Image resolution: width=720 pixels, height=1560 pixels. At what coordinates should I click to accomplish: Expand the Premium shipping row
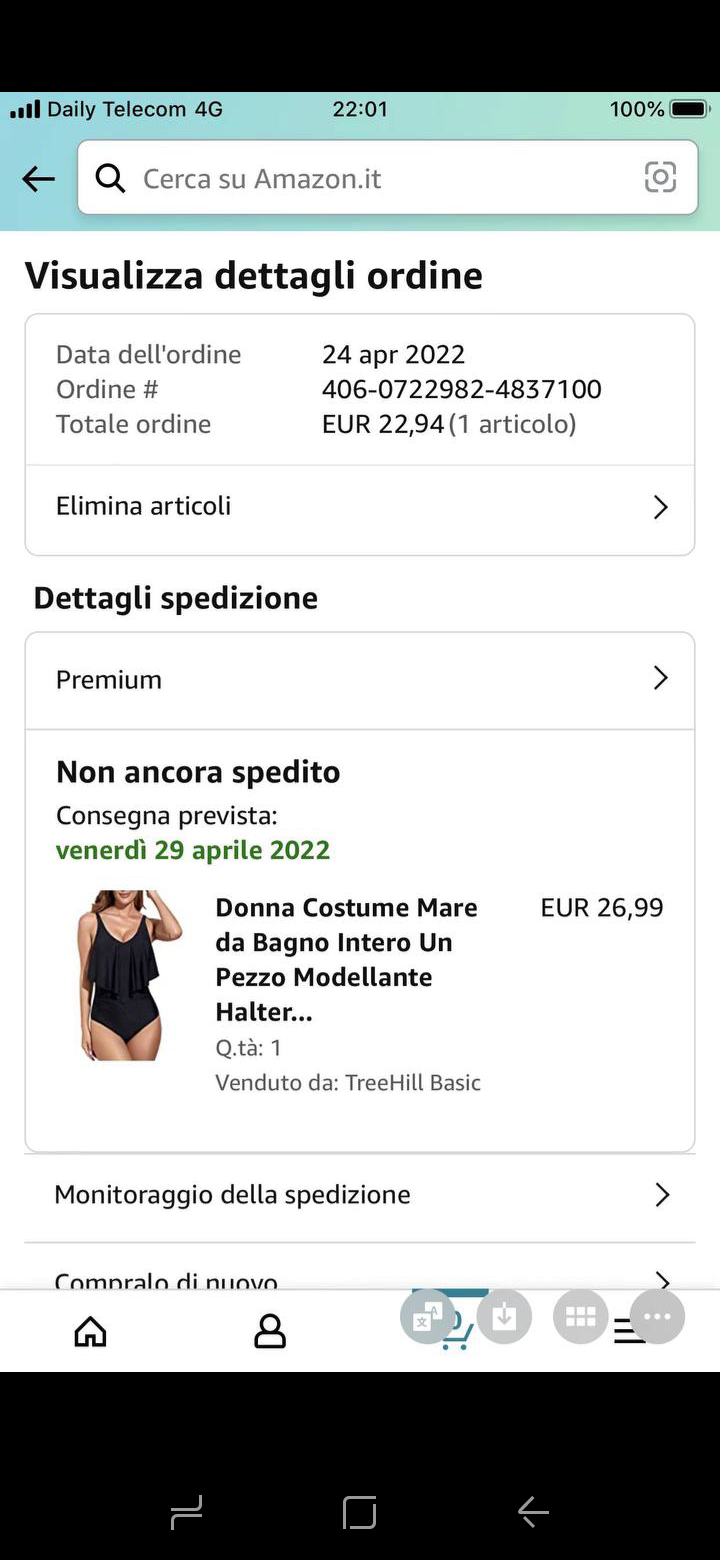(660, 679)
